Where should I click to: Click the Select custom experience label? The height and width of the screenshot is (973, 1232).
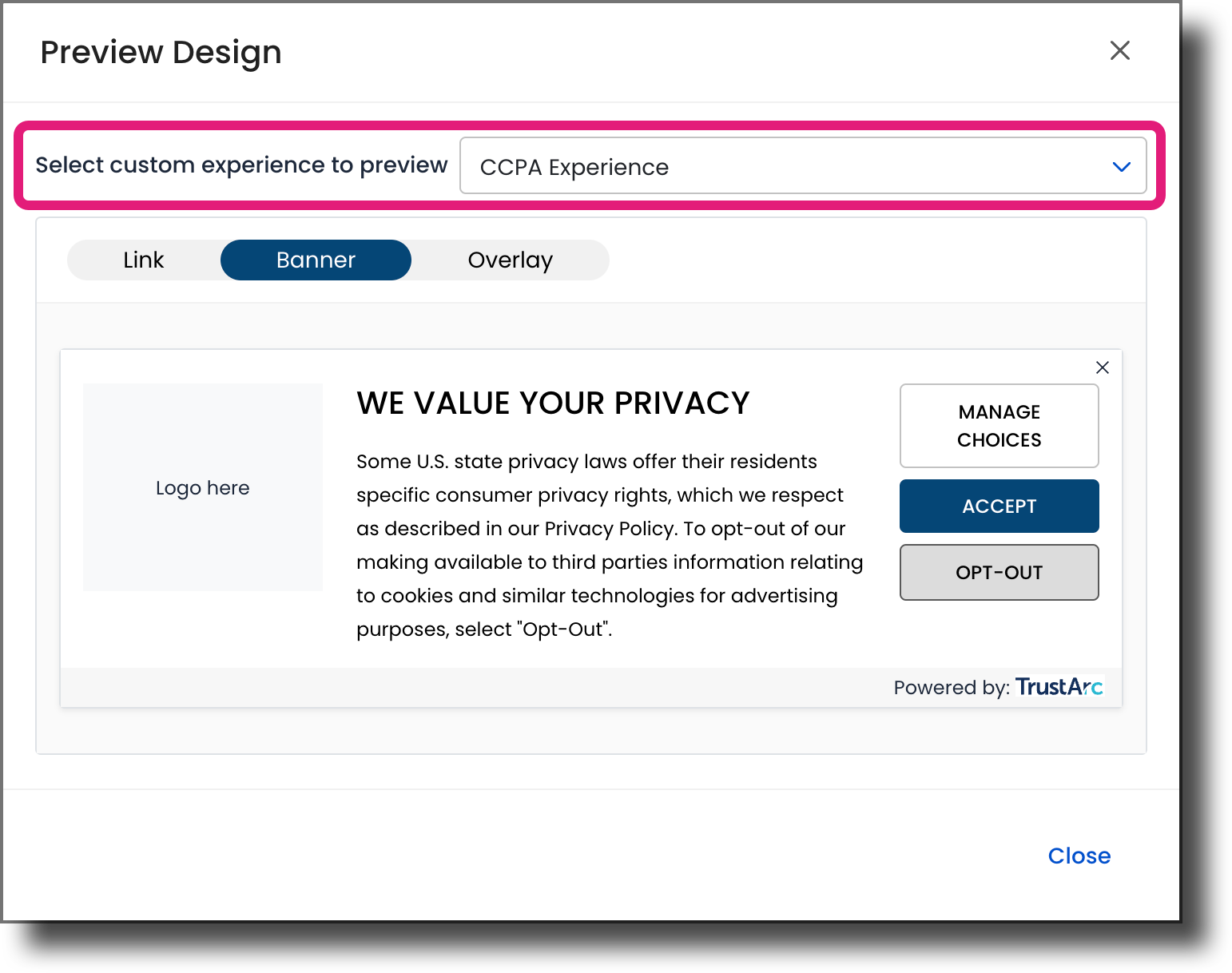tap(241, 165)
